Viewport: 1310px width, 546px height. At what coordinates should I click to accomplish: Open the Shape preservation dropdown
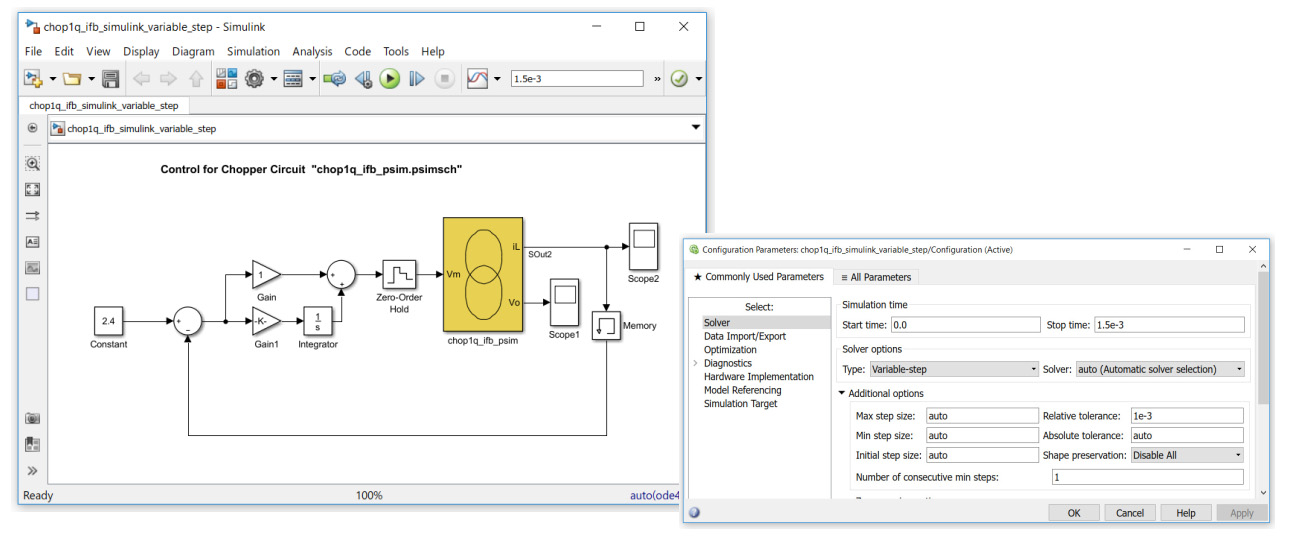coord(1187,455)
